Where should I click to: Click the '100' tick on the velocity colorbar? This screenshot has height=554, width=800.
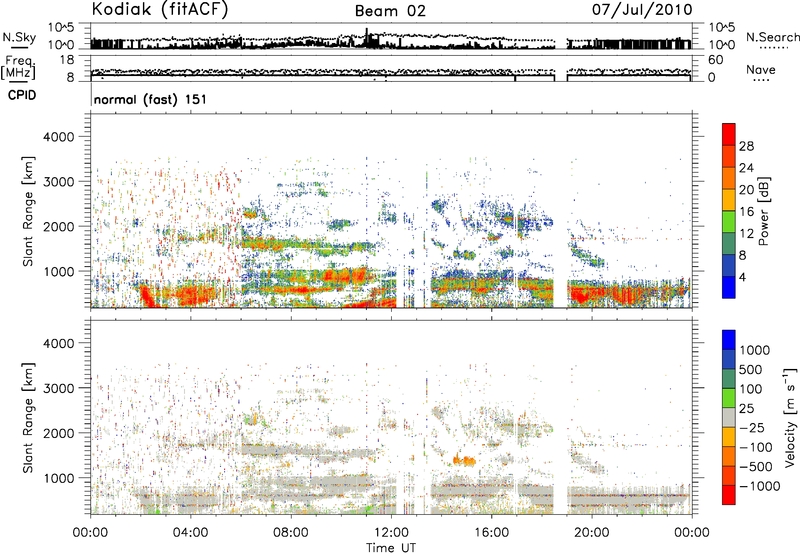coord(751,389)
